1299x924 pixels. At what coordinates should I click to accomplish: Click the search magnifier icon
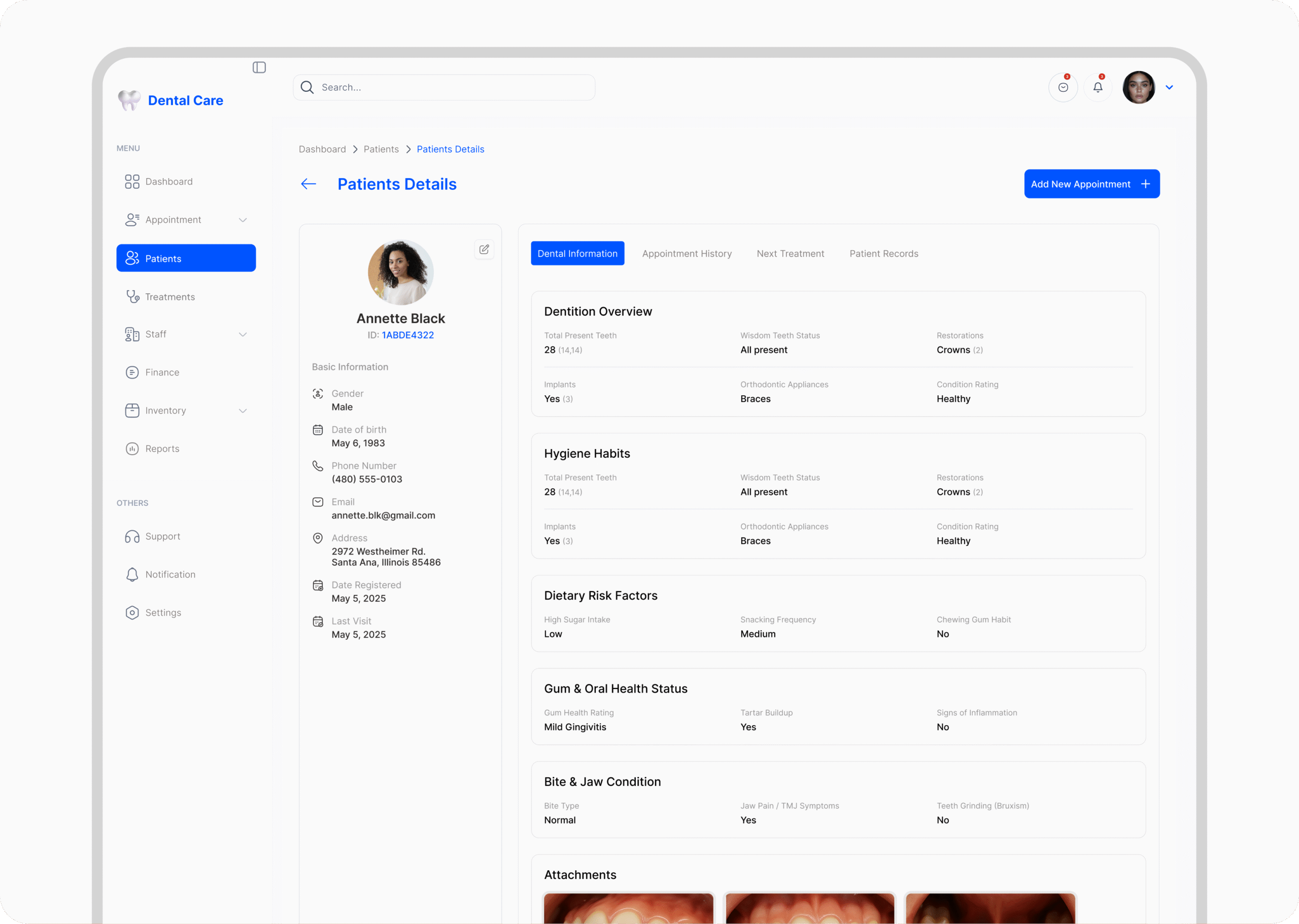click(307, 87)
